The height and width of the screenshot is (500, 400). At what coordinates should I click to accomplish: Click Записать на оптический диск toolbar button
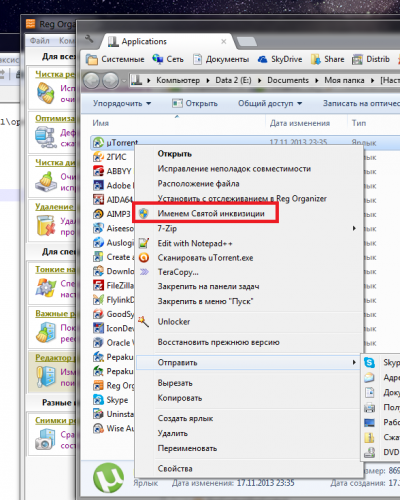point(361,103)
